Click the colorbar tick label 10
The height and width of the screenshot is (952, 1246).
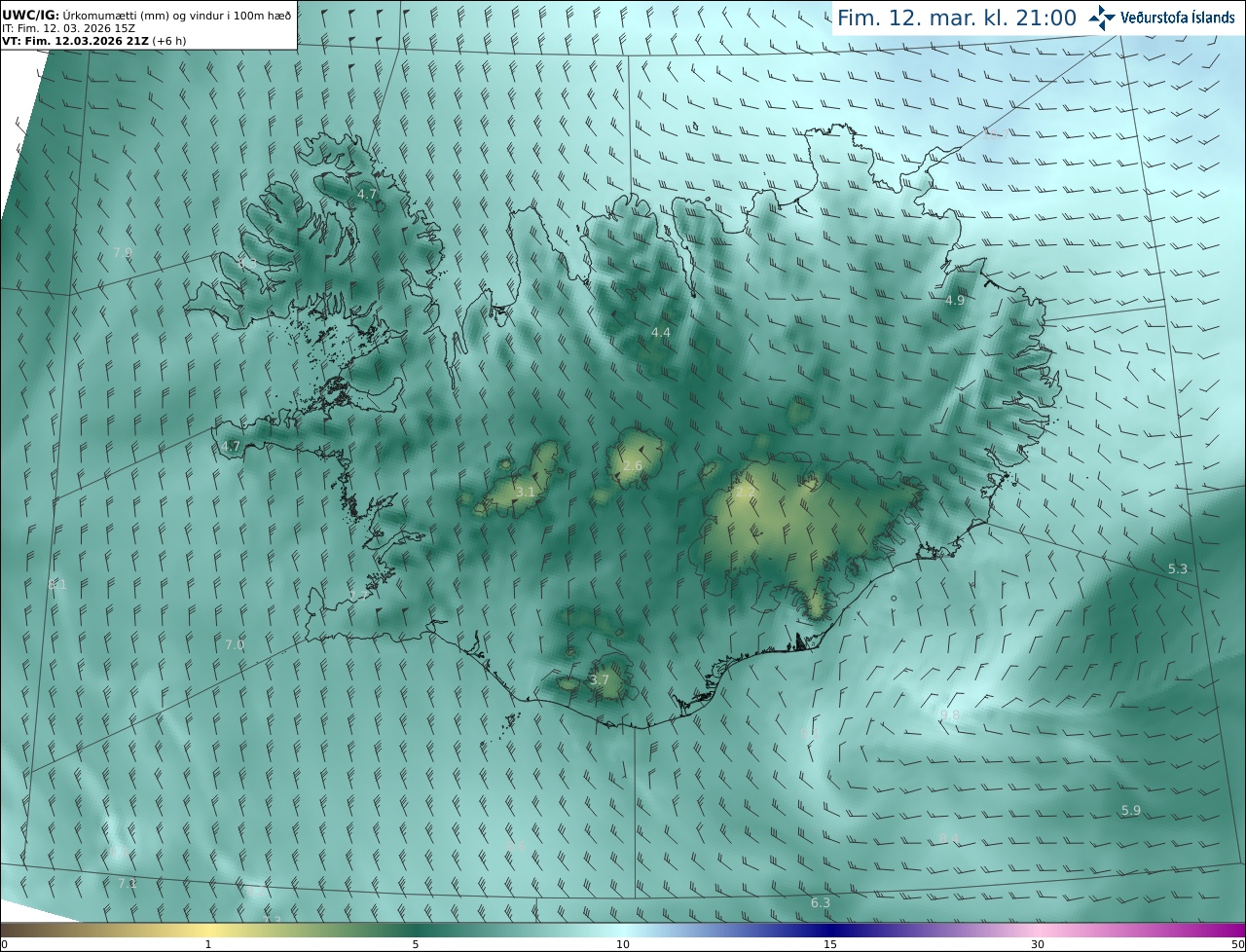(623, 944)
